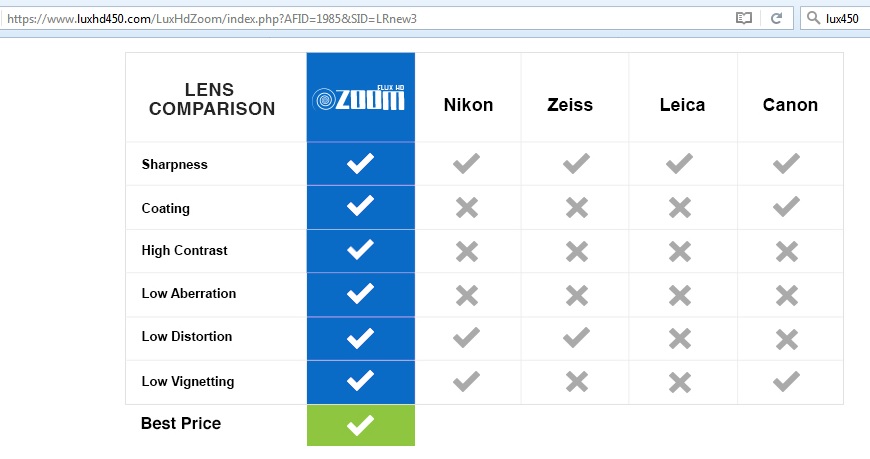The width and height of the screenshot is (870, 459).
Task: Click the Zeiss Coating cross mark
Action: point(576,208)
